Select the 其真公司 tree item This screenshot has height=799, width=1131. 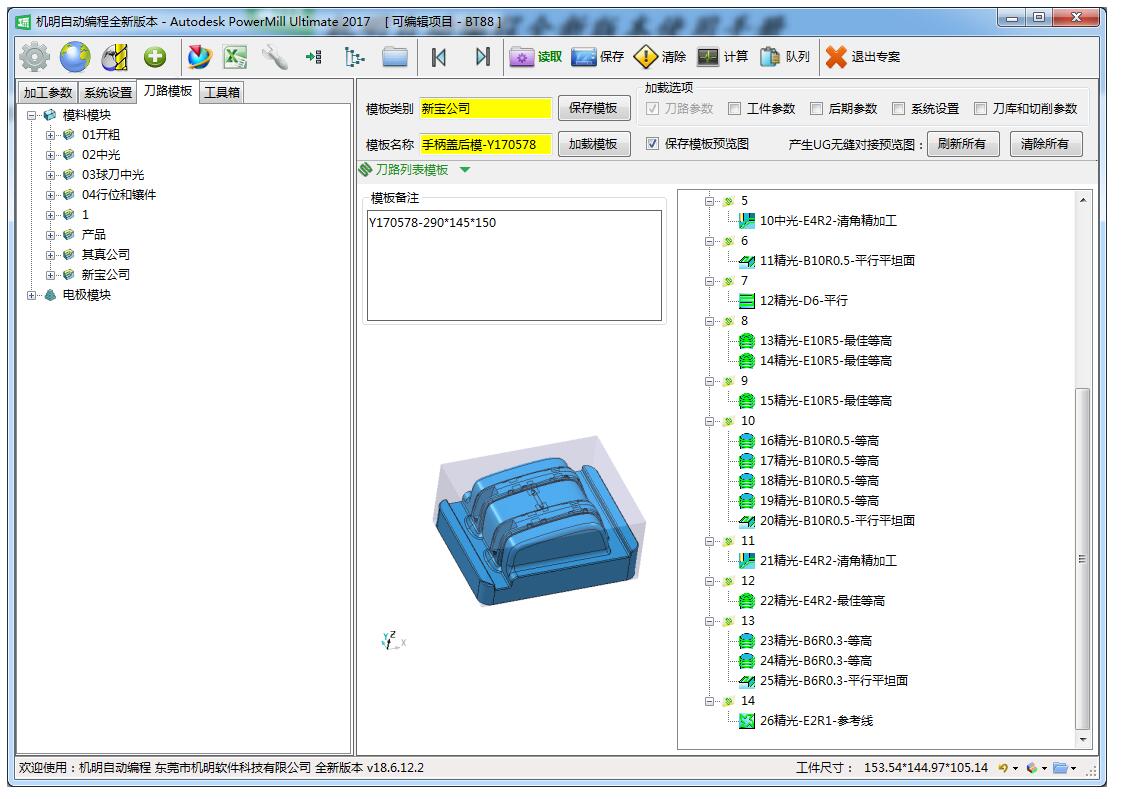pyautogui.click(x=106, y=255)
